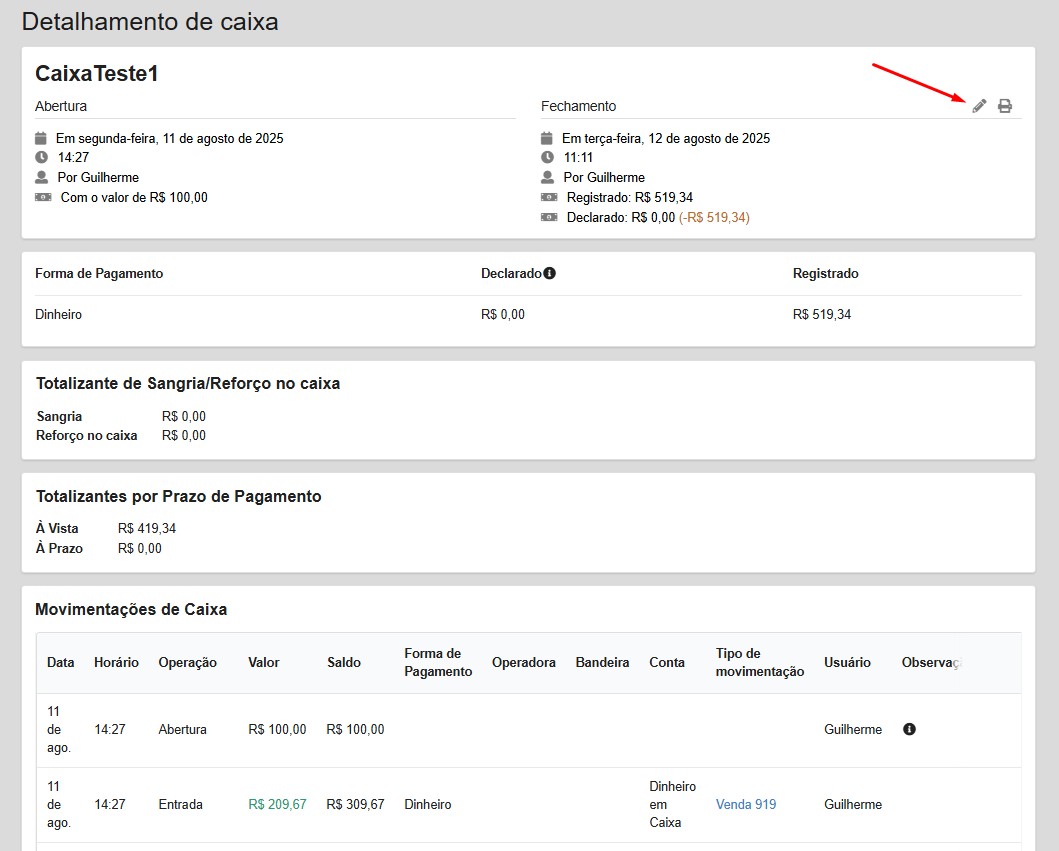Open the observation info icon in Abertura row
Screen dimensions: 1059x851
(909, 729)
